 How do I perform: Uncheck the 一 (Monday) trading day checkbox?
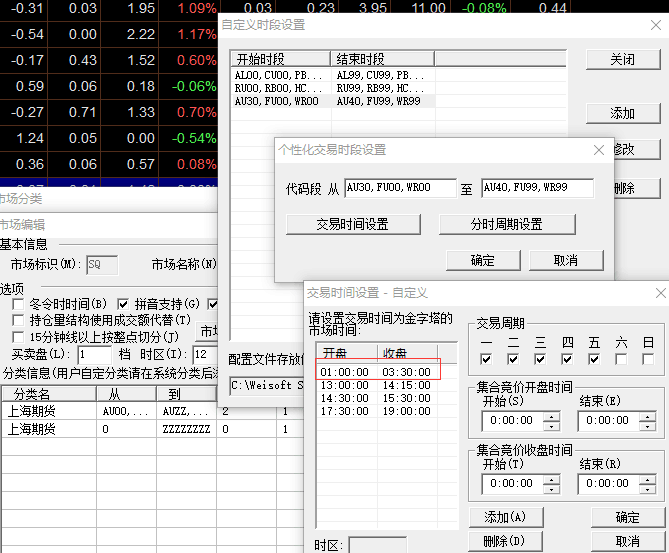[x=486, y=359]
